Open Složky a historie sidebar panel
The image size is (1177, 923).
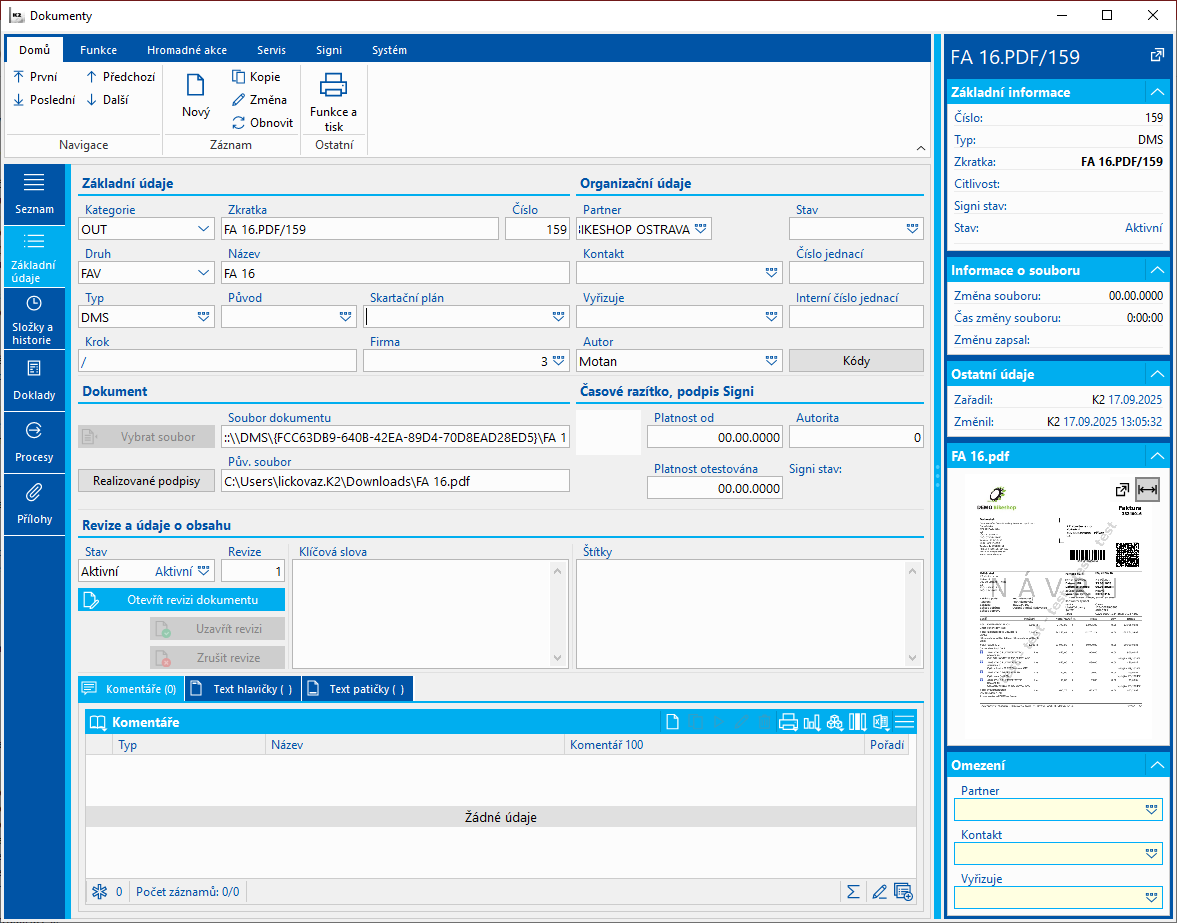[x=34, y=318]
